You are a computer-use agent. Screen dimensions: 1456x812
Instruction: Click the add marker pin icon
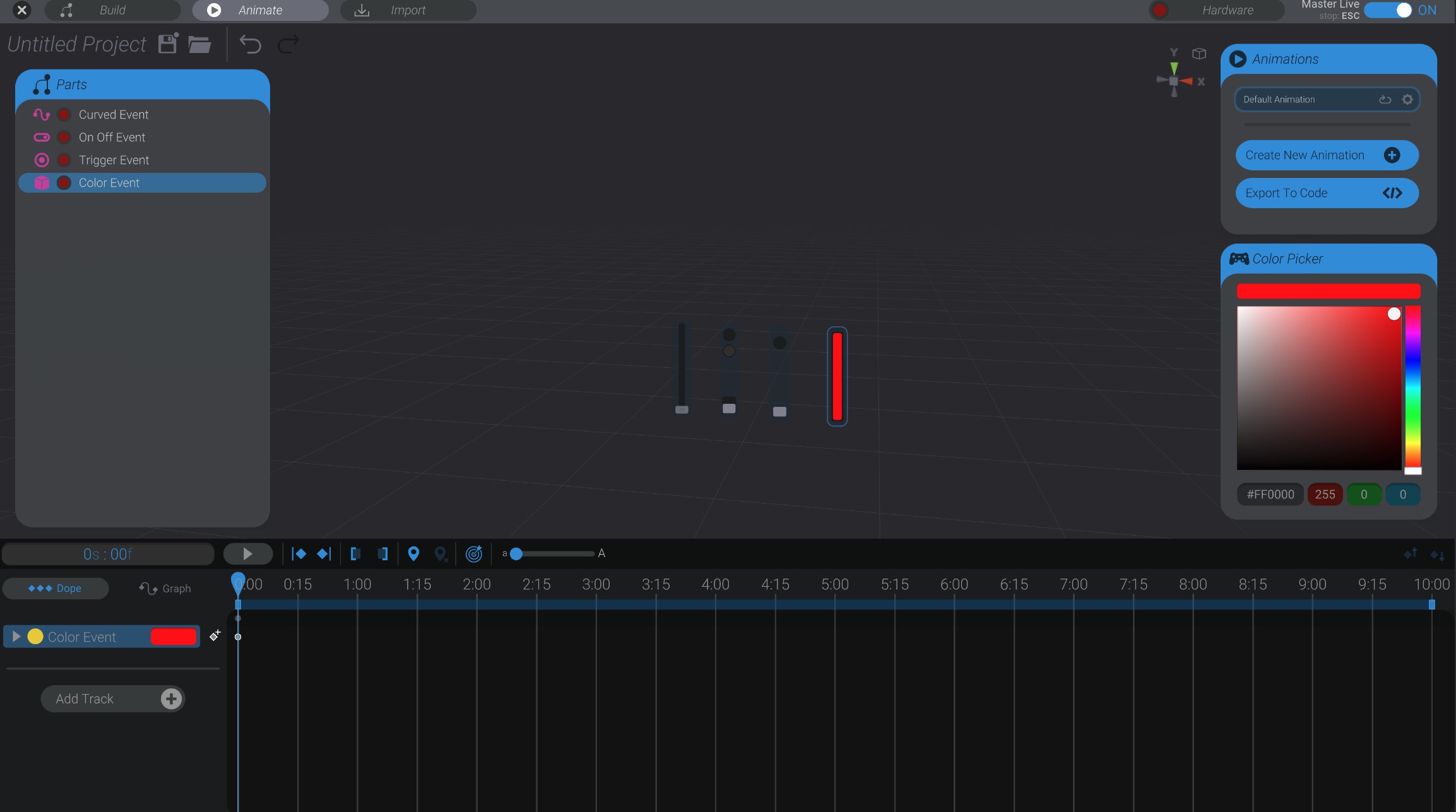(413, 553)
